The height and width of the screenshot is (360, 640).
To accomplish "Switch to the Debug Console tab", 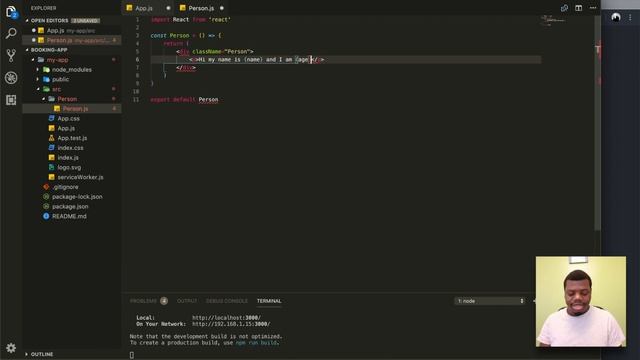I will [x=227, y=301].
